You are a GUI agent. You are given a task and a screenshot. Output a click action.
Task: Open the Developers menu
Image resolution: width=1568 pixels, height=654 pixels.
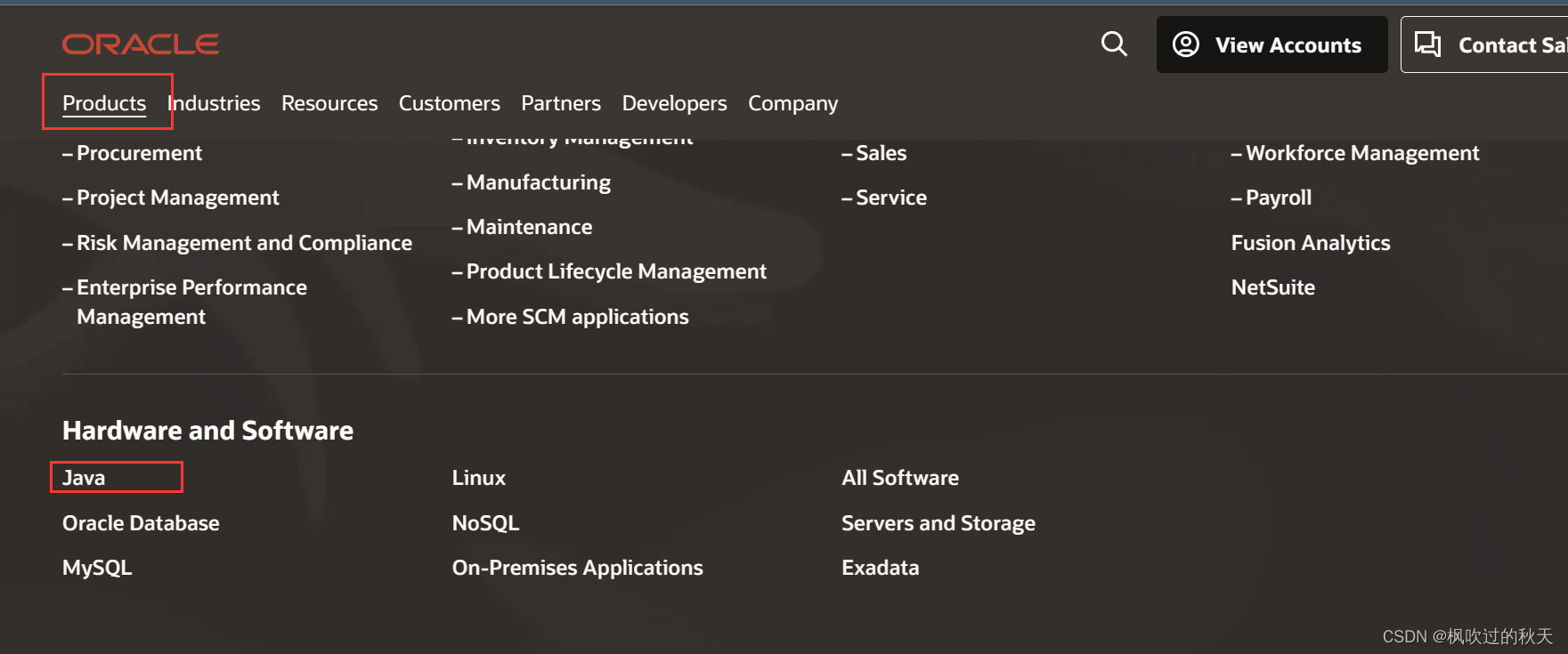[x=675, y=103]
